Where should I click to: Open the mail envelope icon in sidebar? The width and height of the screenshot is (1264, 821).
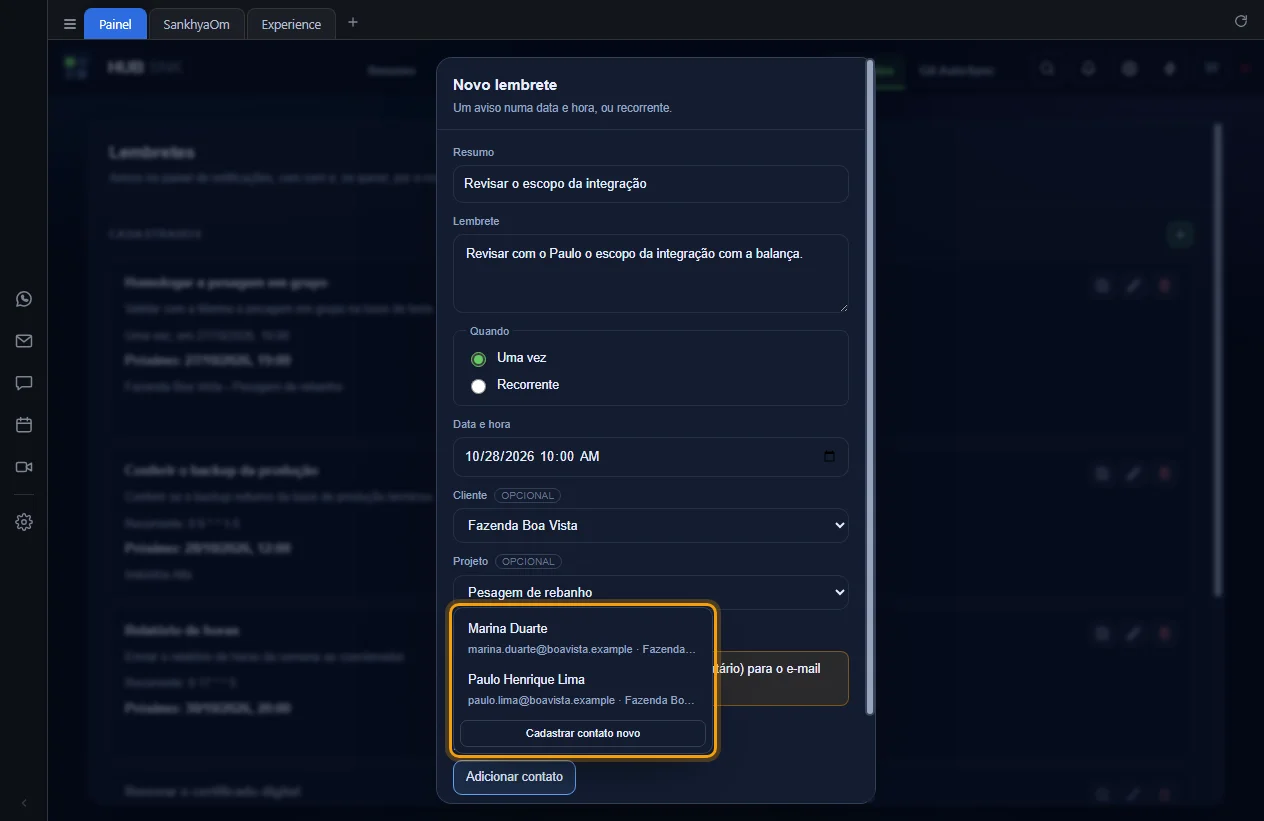[x=24, y=341]
